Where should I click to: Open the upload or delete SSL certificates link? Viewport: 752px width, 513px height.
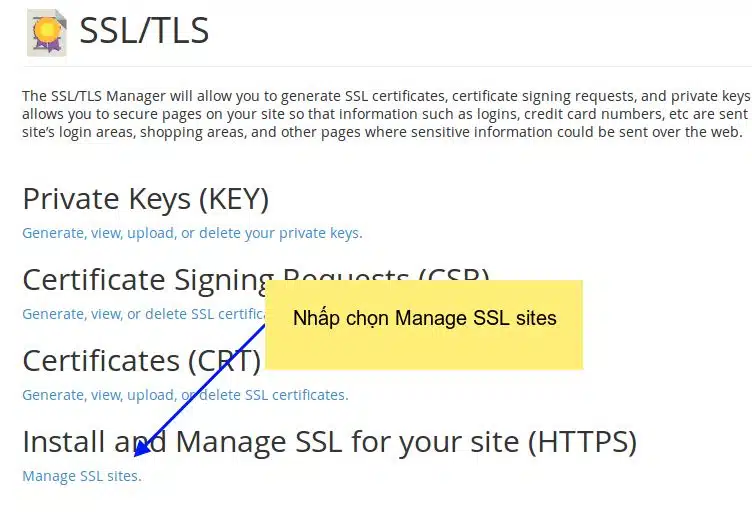tap(185, 395)
